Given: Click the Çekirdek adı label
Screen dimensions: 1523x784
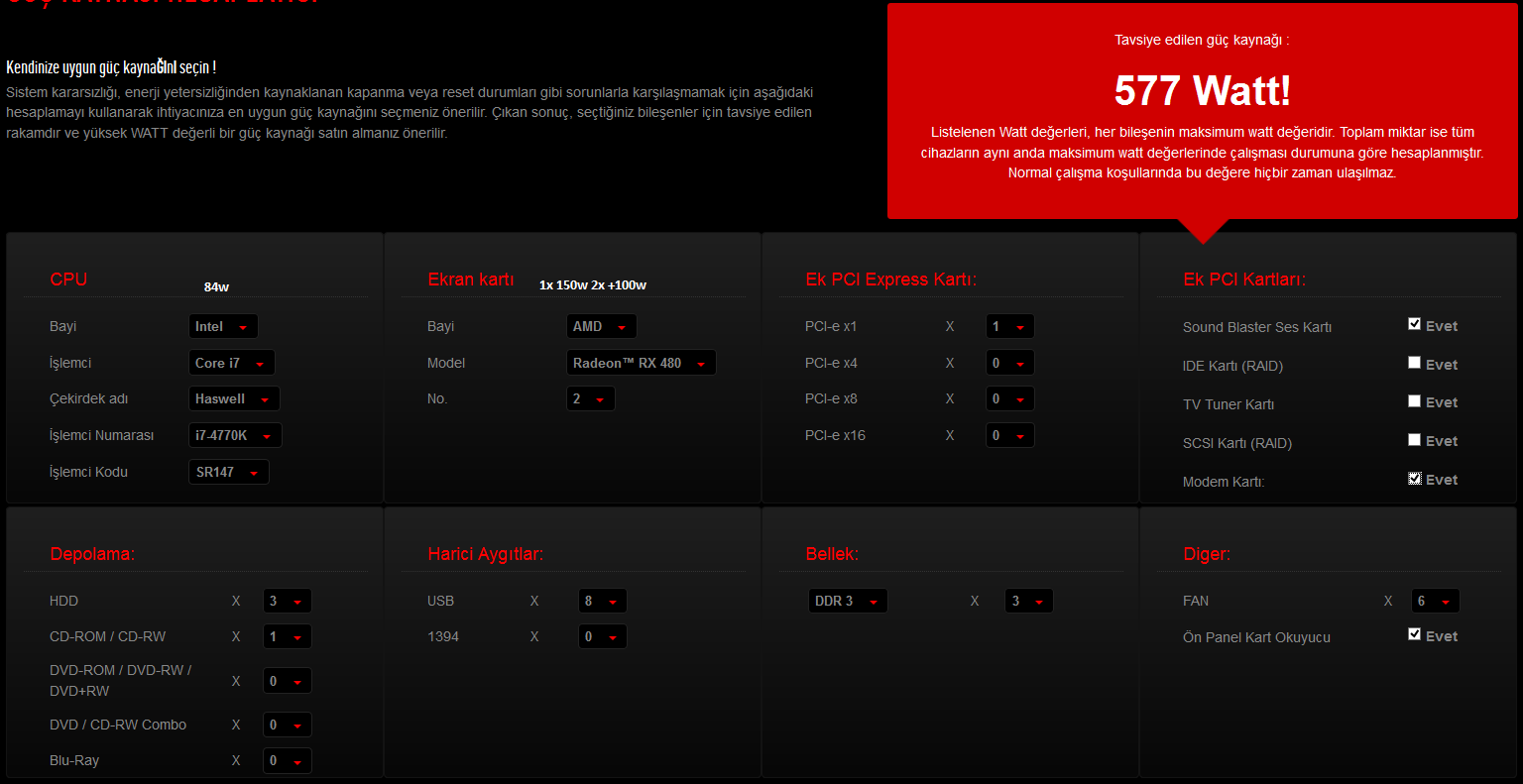Looking at the screenshot, I should coord(89,398).
